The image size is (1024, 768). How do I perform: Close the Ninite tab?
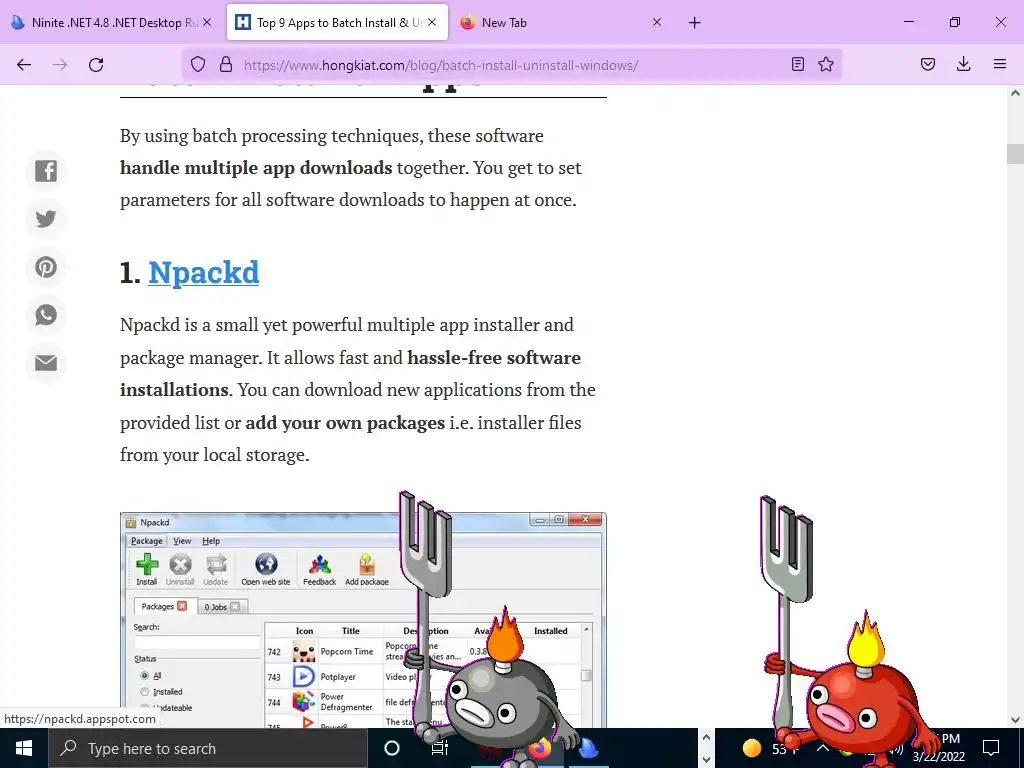[x=207, y=22]
